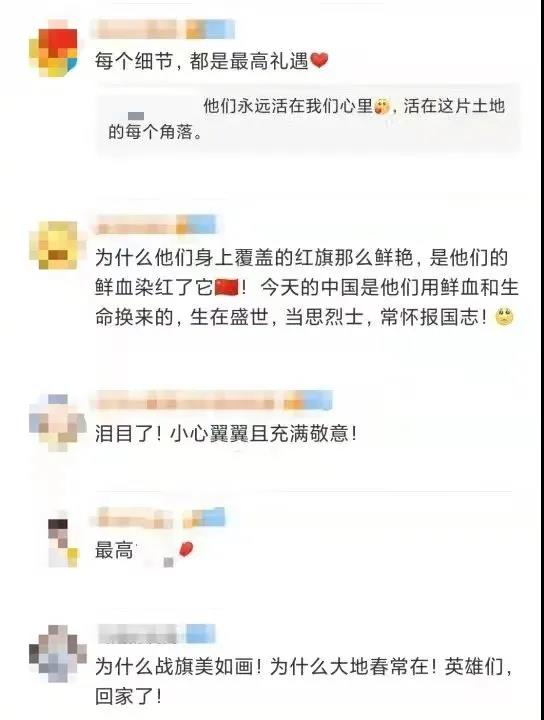Open the third commenter's pale avatar
Image resolution: width=544 pixels, height=720 pixels.
click(x=56, y=422)
